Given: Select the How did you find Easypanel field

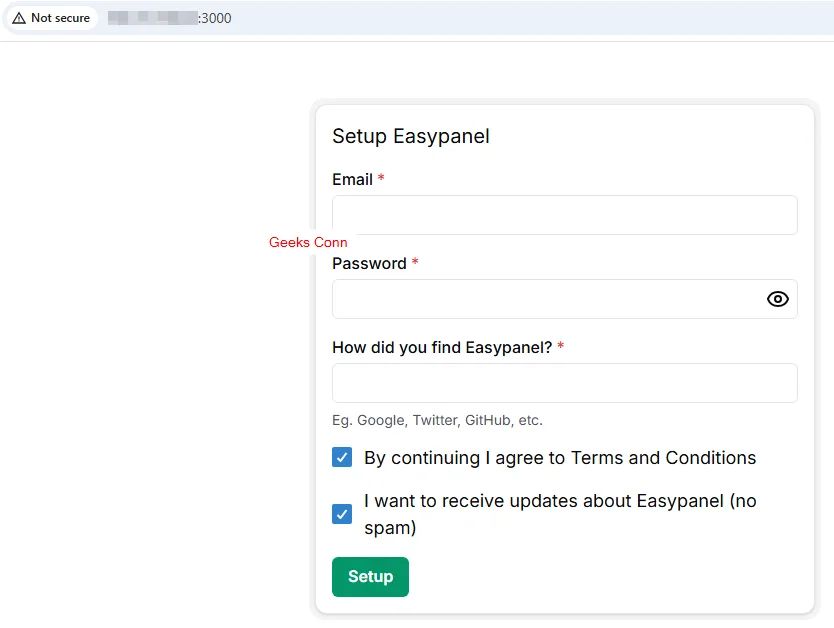Looking at the screenshot, I should (x=564, y=383).
